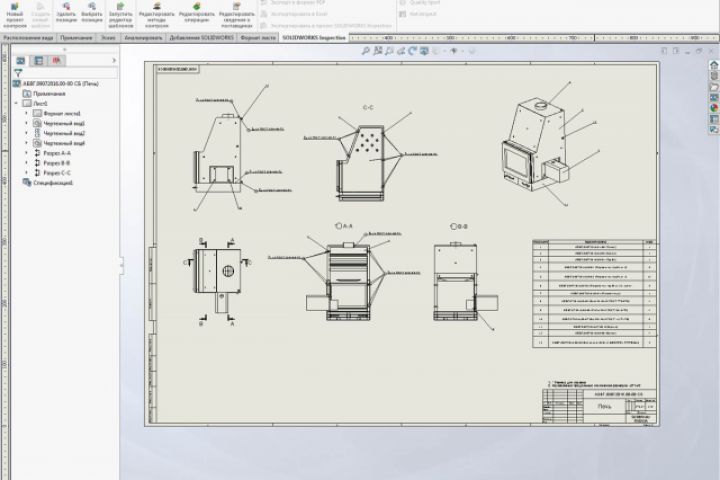Expand the manager panel tabs chevron
Screen dimensions: 720x480
114,61
